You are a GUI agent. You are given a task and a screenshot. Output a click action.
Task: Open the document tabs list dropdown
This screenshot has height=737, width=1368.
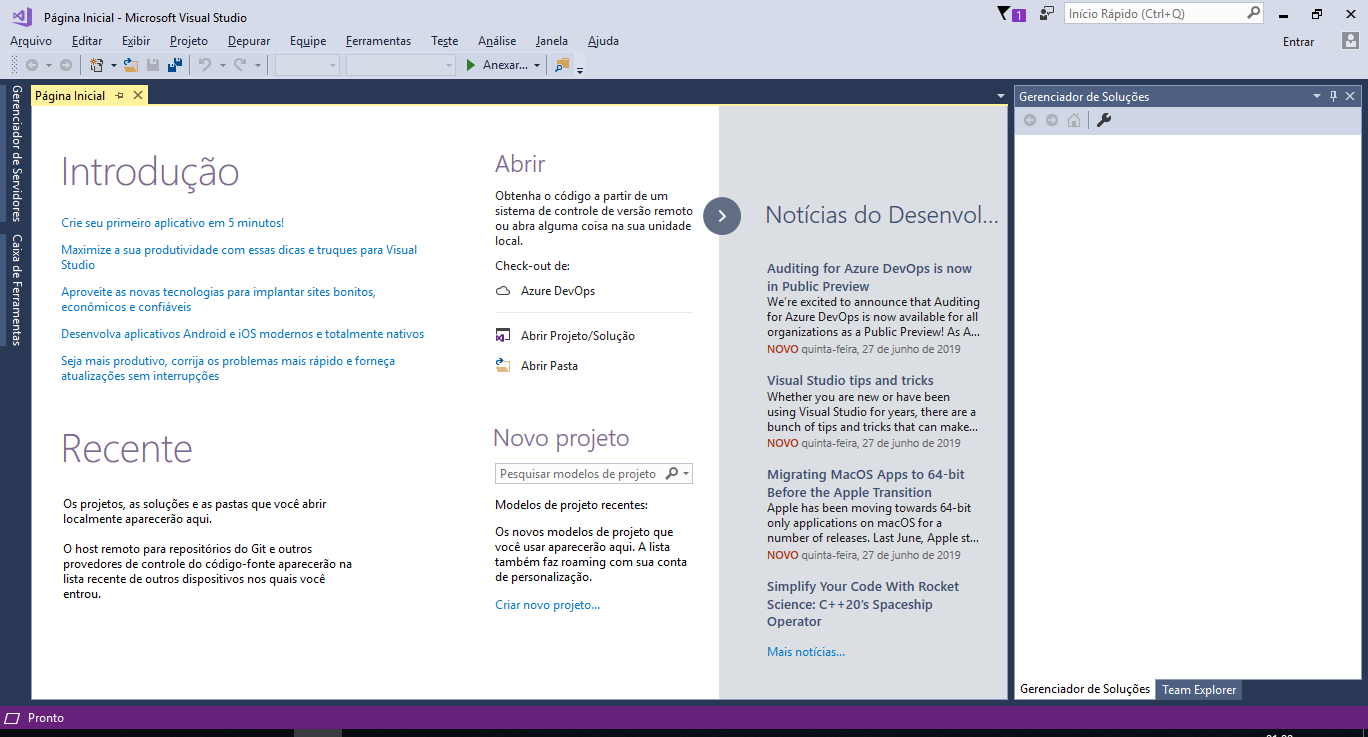click(x=1001, y=96)
